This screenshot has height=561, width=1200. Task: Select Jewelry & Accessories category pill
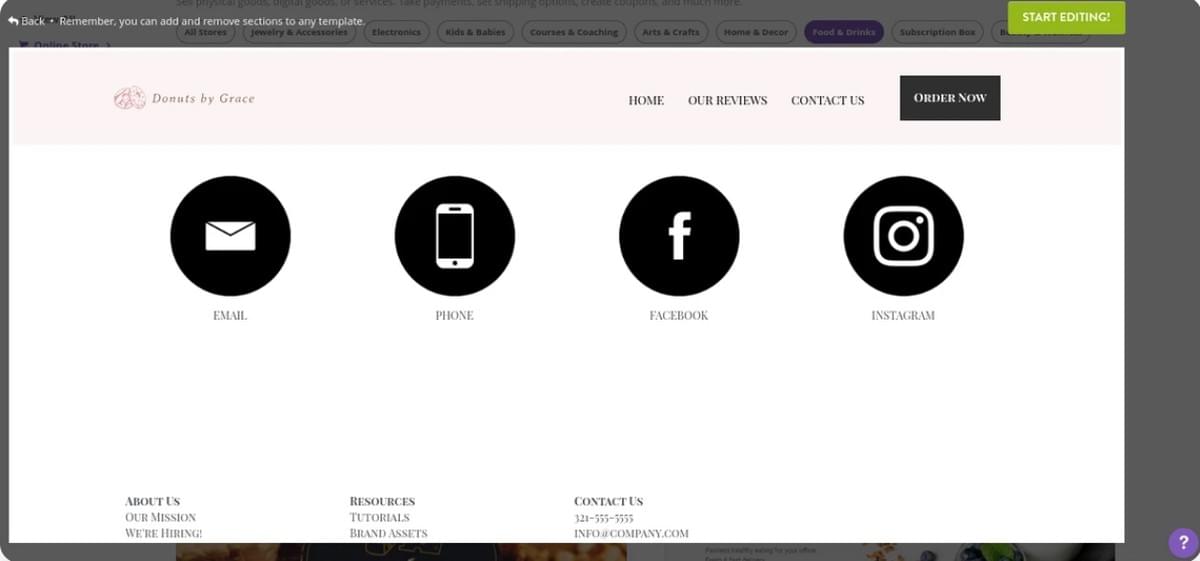tap(299, 32)
